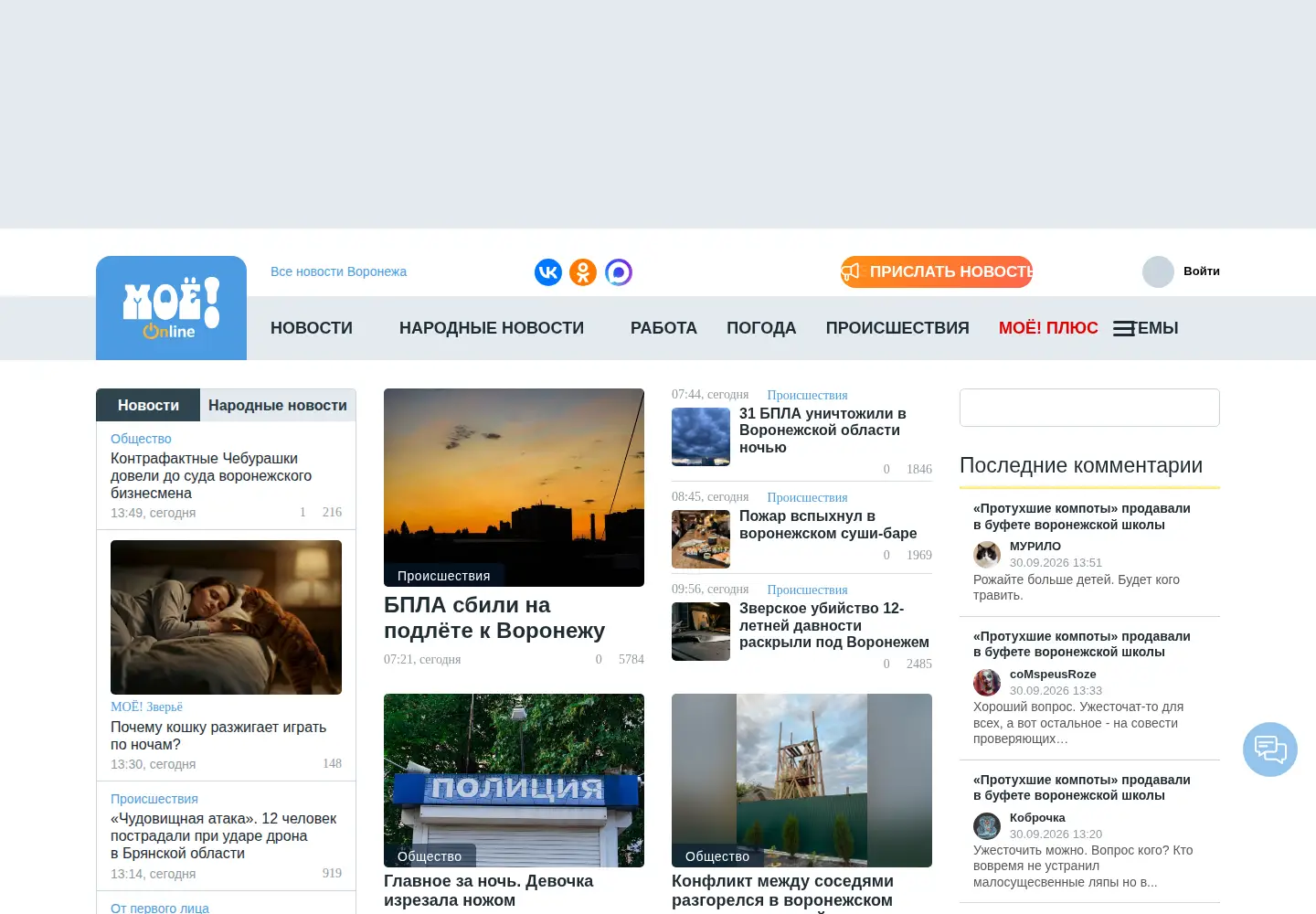Open НАРОДНЫЕ НОВОСТИ in main navigation

point(492,328)
